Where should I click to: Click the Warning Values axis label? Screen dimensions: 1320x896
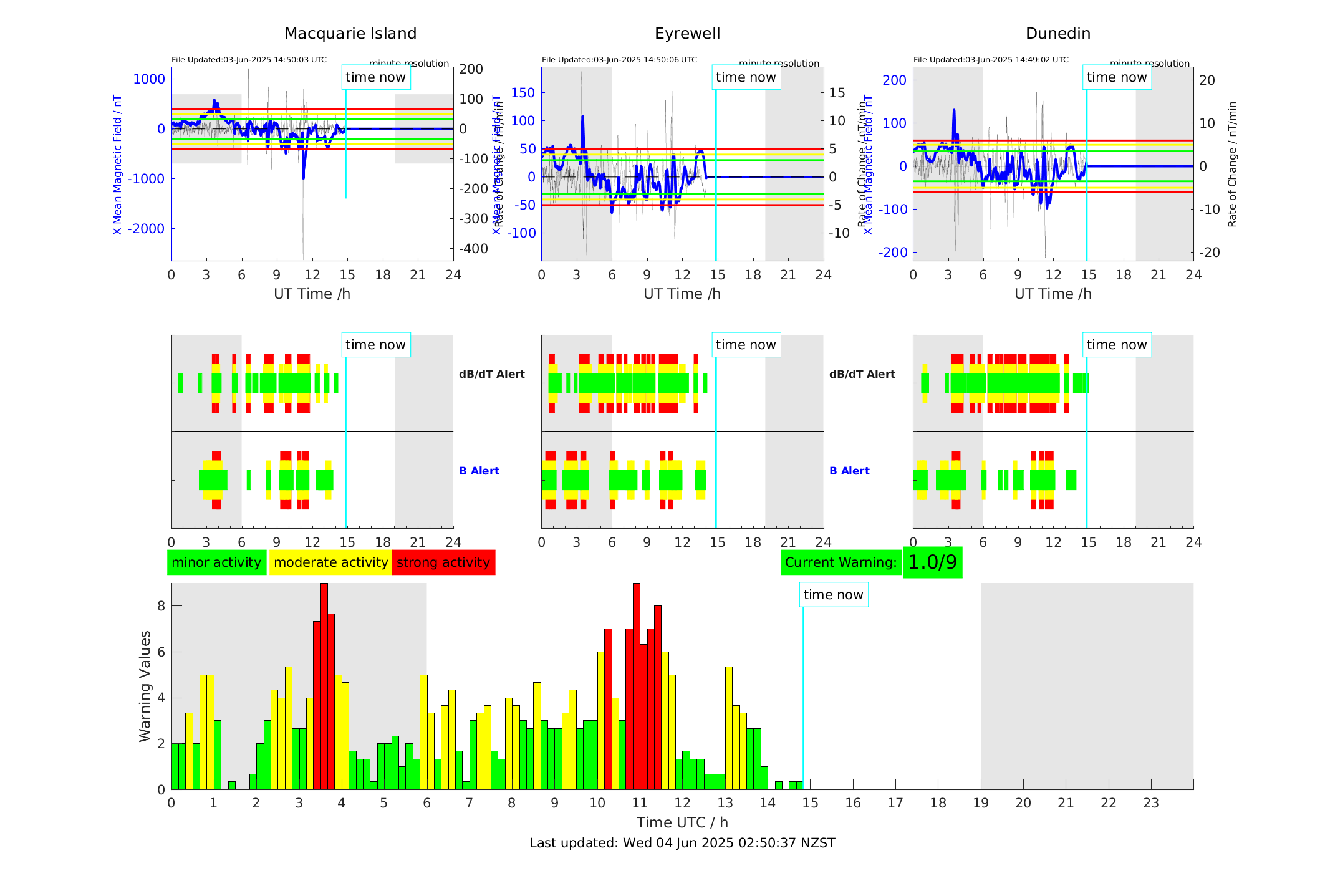coord(145,686)
